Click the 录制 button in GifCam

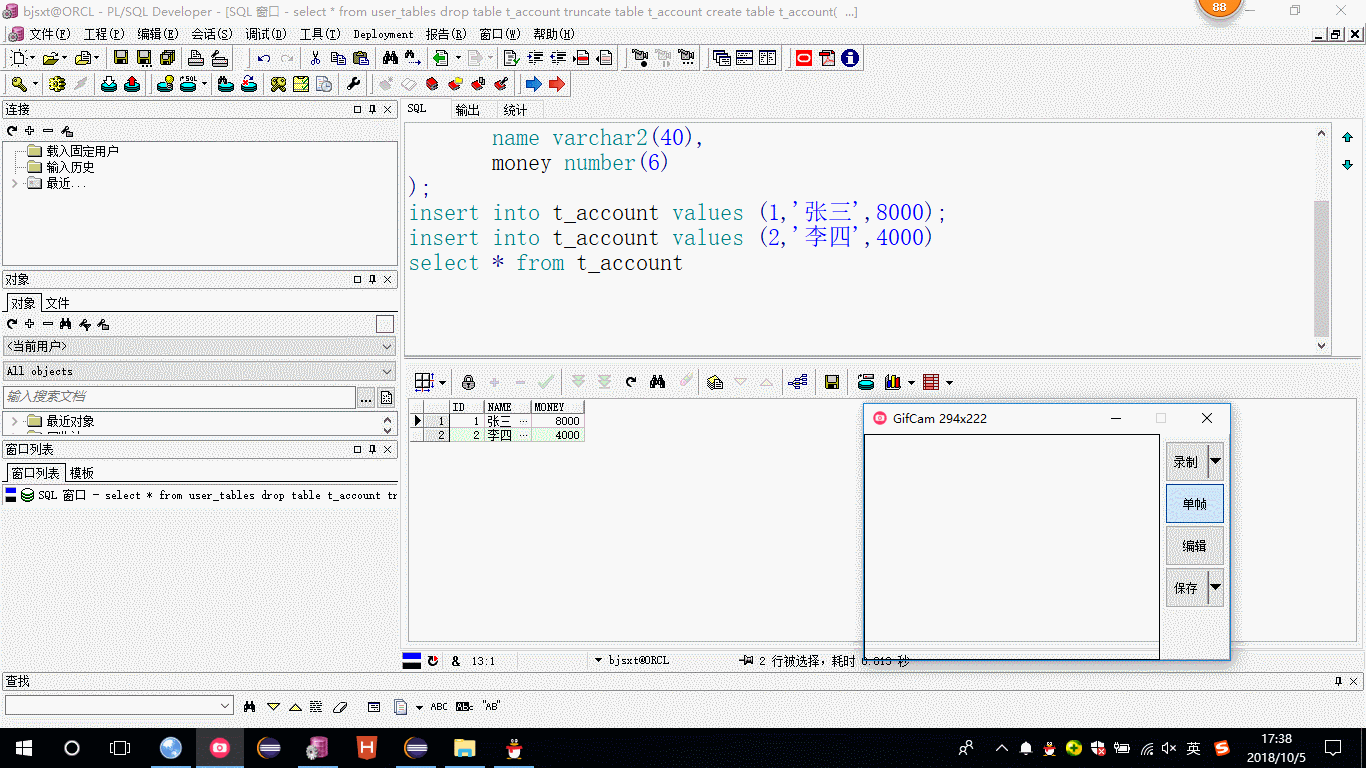point(1187,462)
